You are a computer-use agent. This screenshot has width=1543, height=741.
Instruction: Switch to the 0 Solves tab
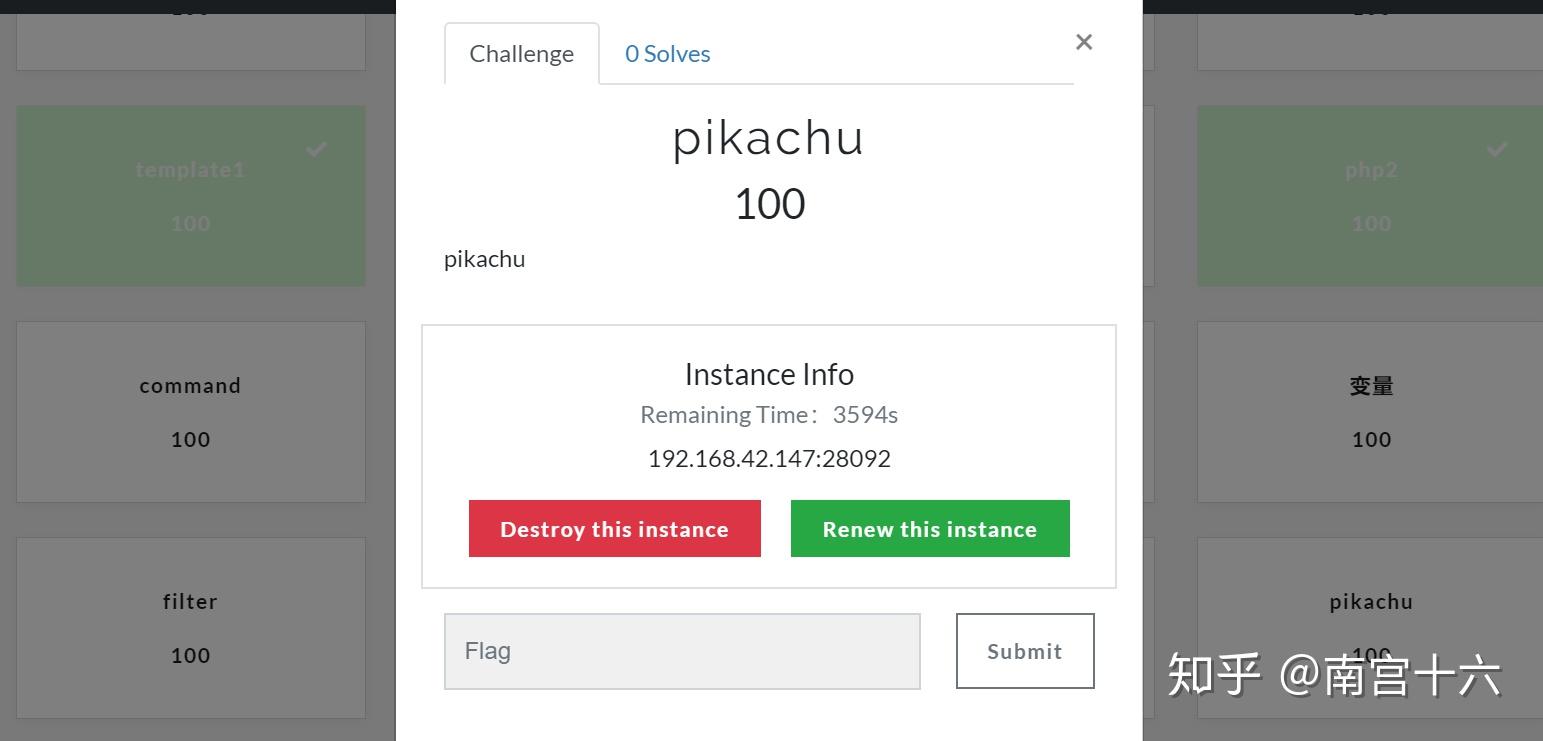666,53
